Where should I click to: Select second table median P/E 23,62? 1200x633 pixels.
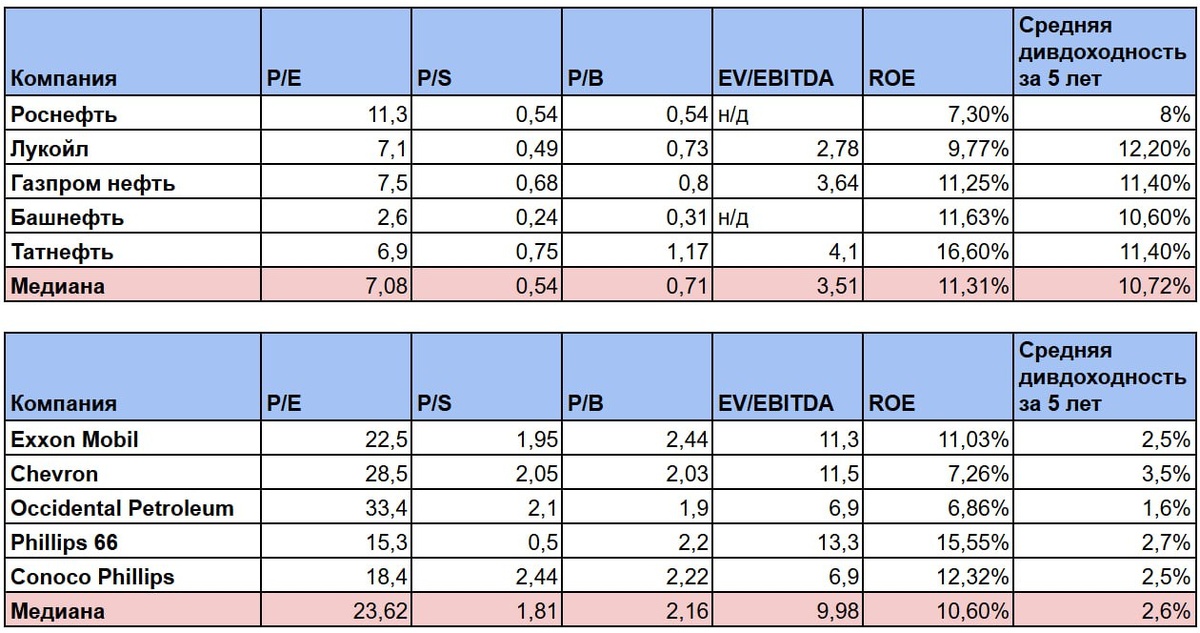coord(336,610)
